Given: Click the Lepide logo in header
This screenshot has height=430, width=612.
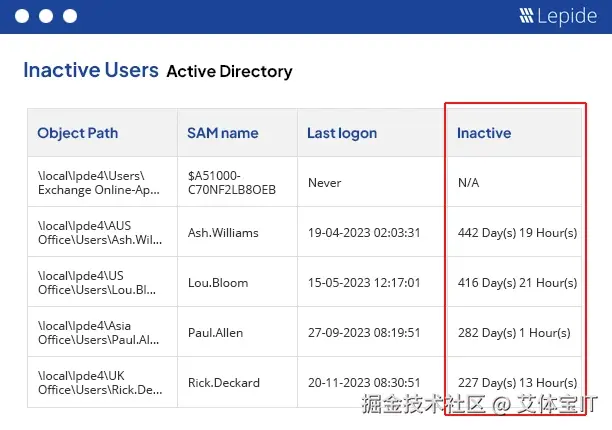Looking at the screenshot, I should (x=558, y=16).
